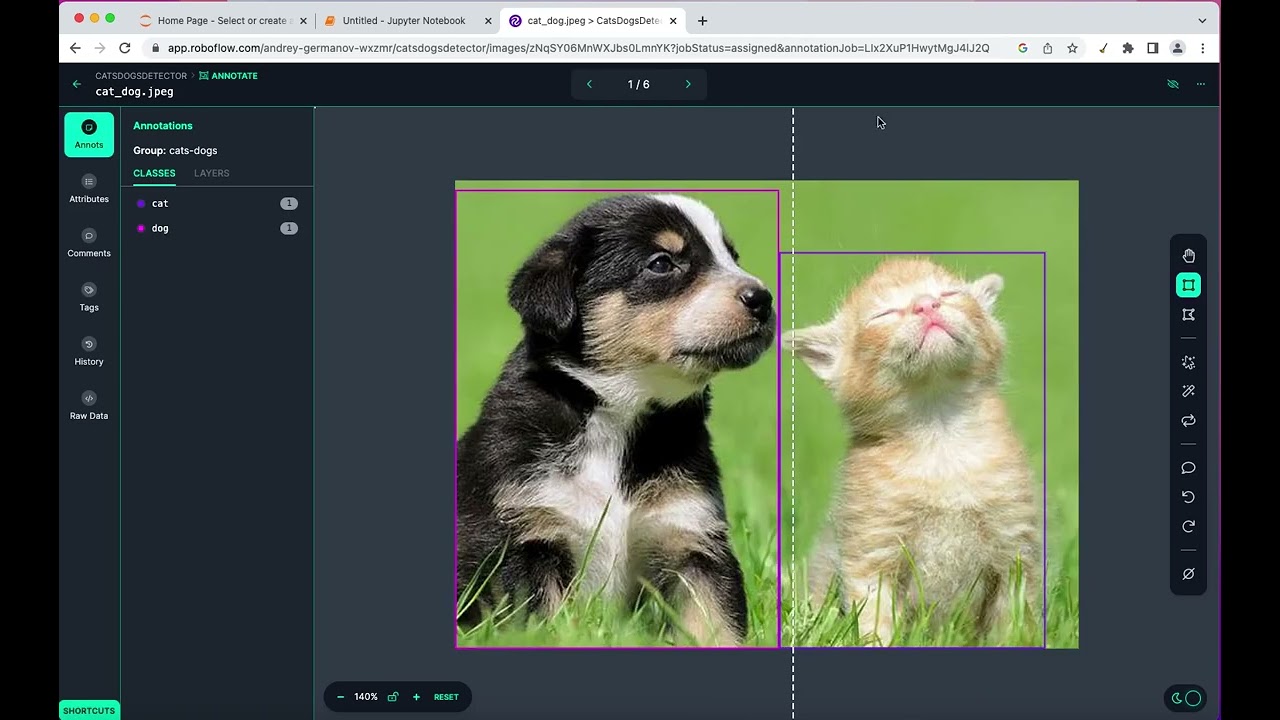This screenshot has width=1280, height=720.
Task: Open the Raw Data panel
Action: pos(88,407)
